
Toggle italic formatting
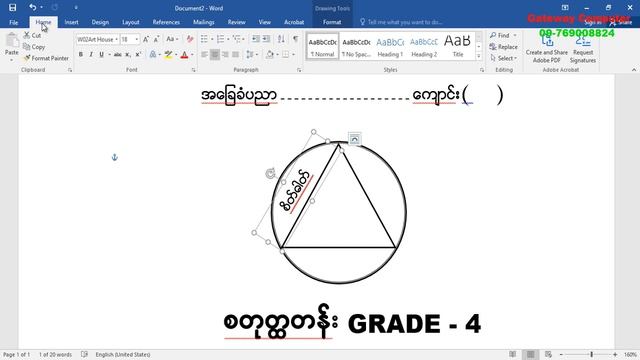pos(91,55)
